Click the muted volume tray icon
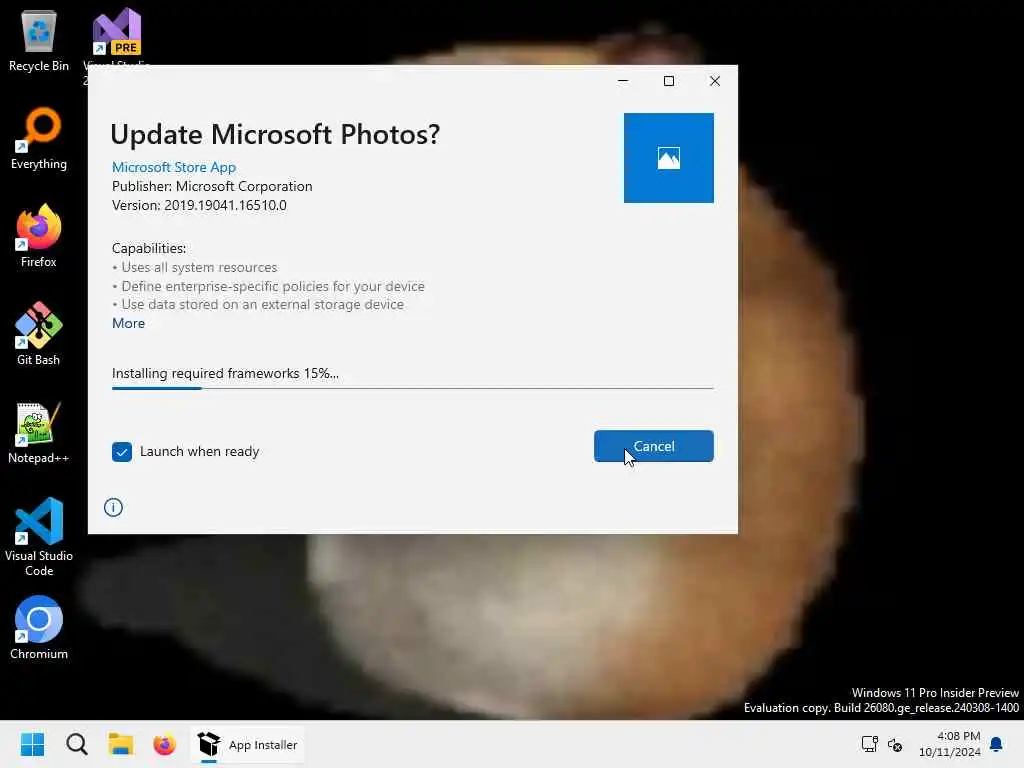1024x768 pixels. pyautogui.click(x=895, y=744)
